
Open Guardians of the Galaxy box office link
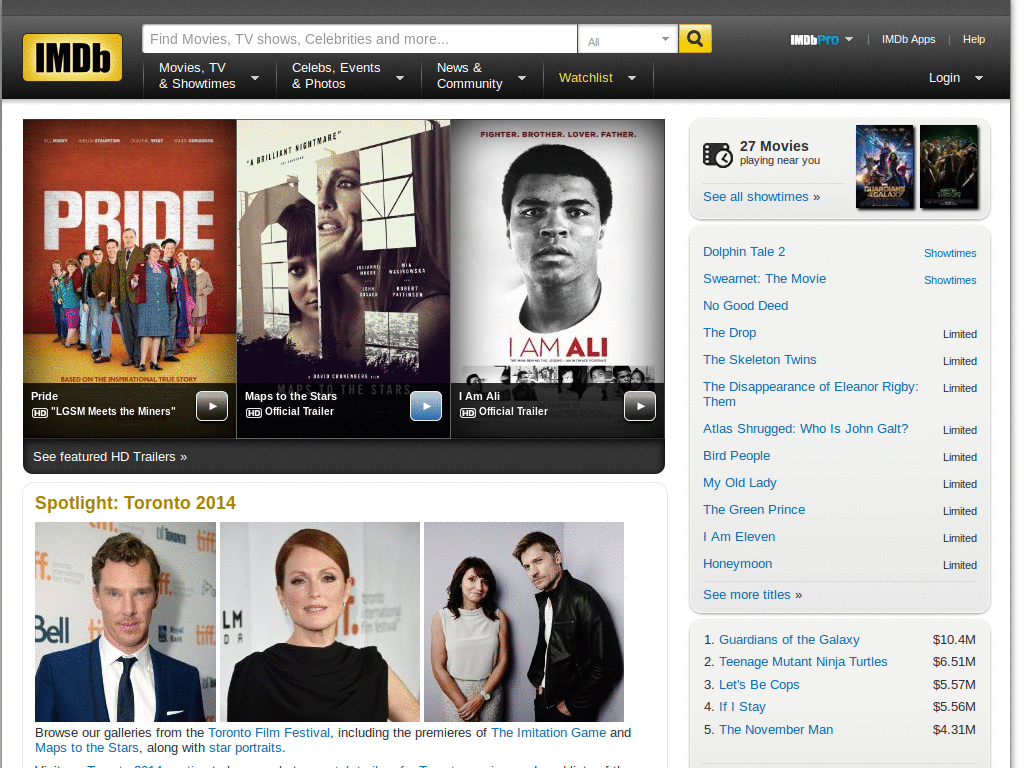pyautogui.click(x=789, y=639)
